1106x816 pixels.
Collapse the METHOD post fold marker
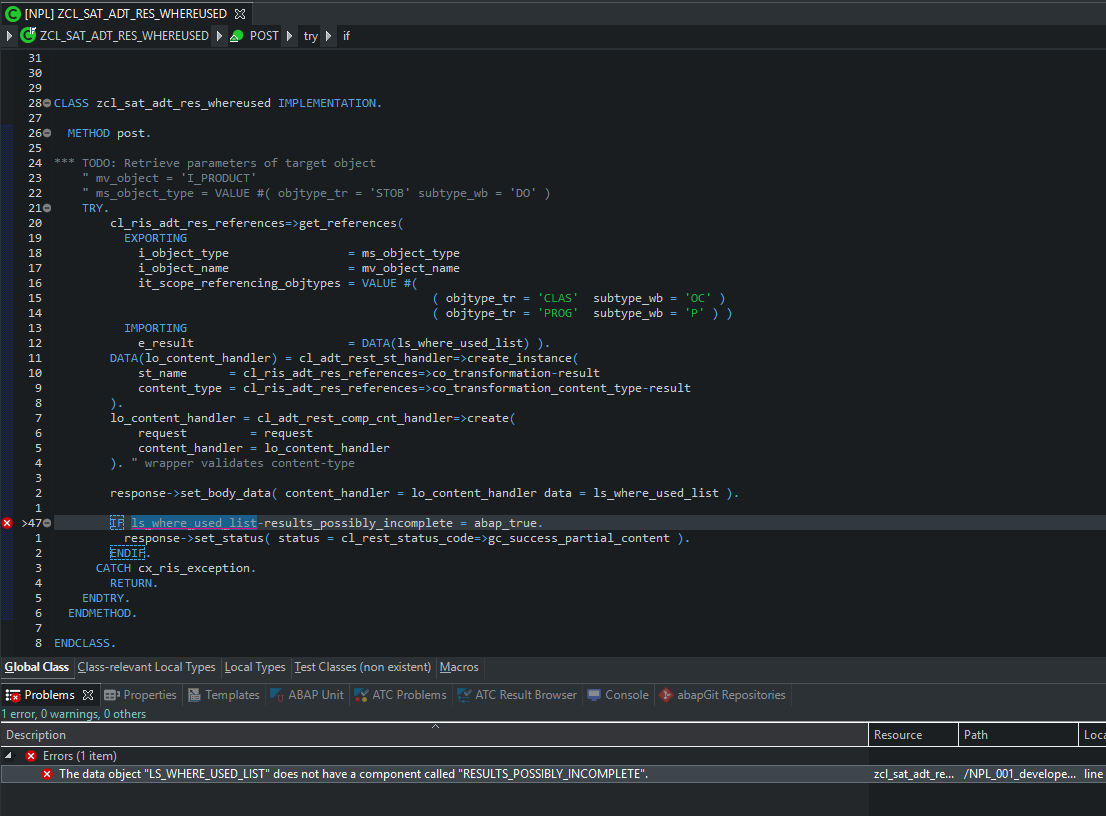pyautogui.click(x=46, y=132)
